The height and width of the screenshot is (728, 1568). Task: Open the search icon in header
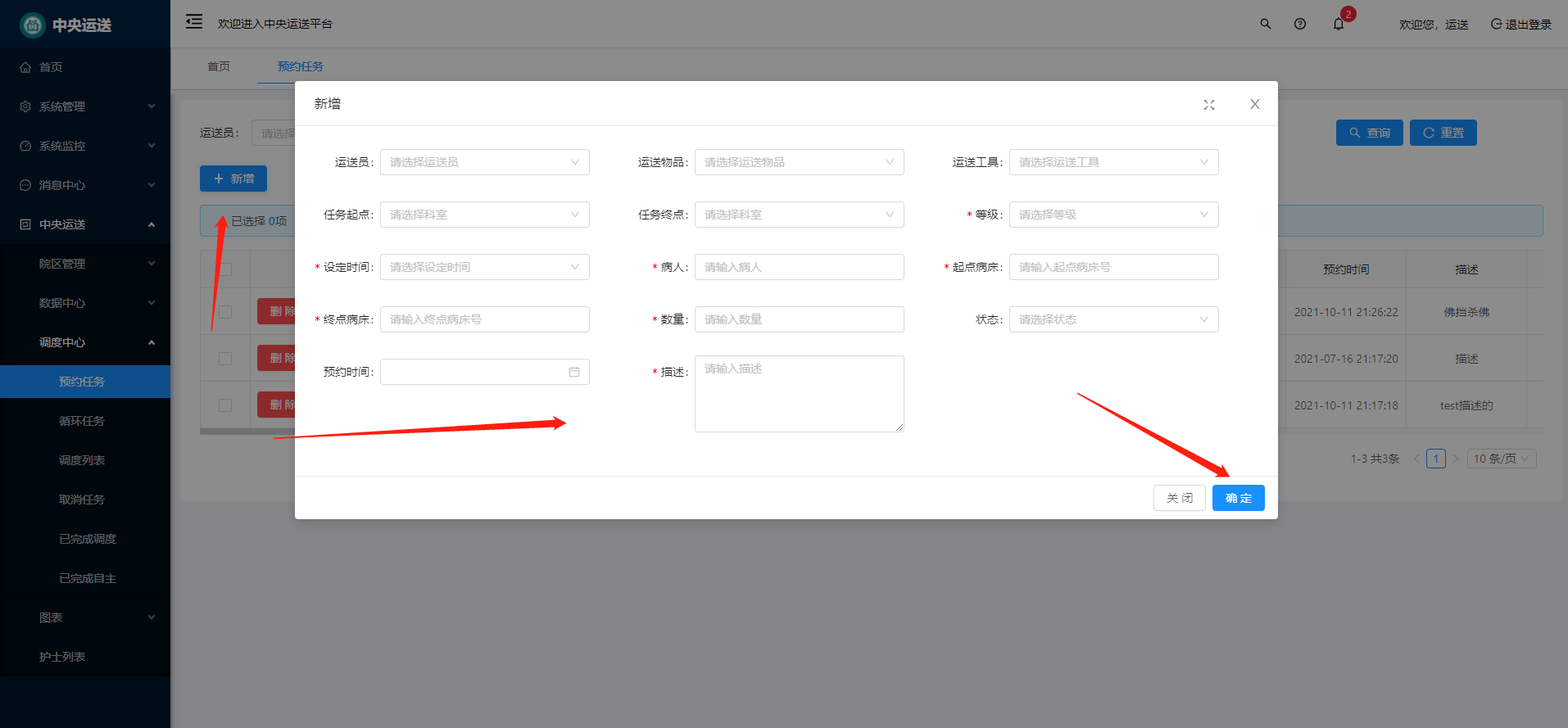tap(1266, 24)
